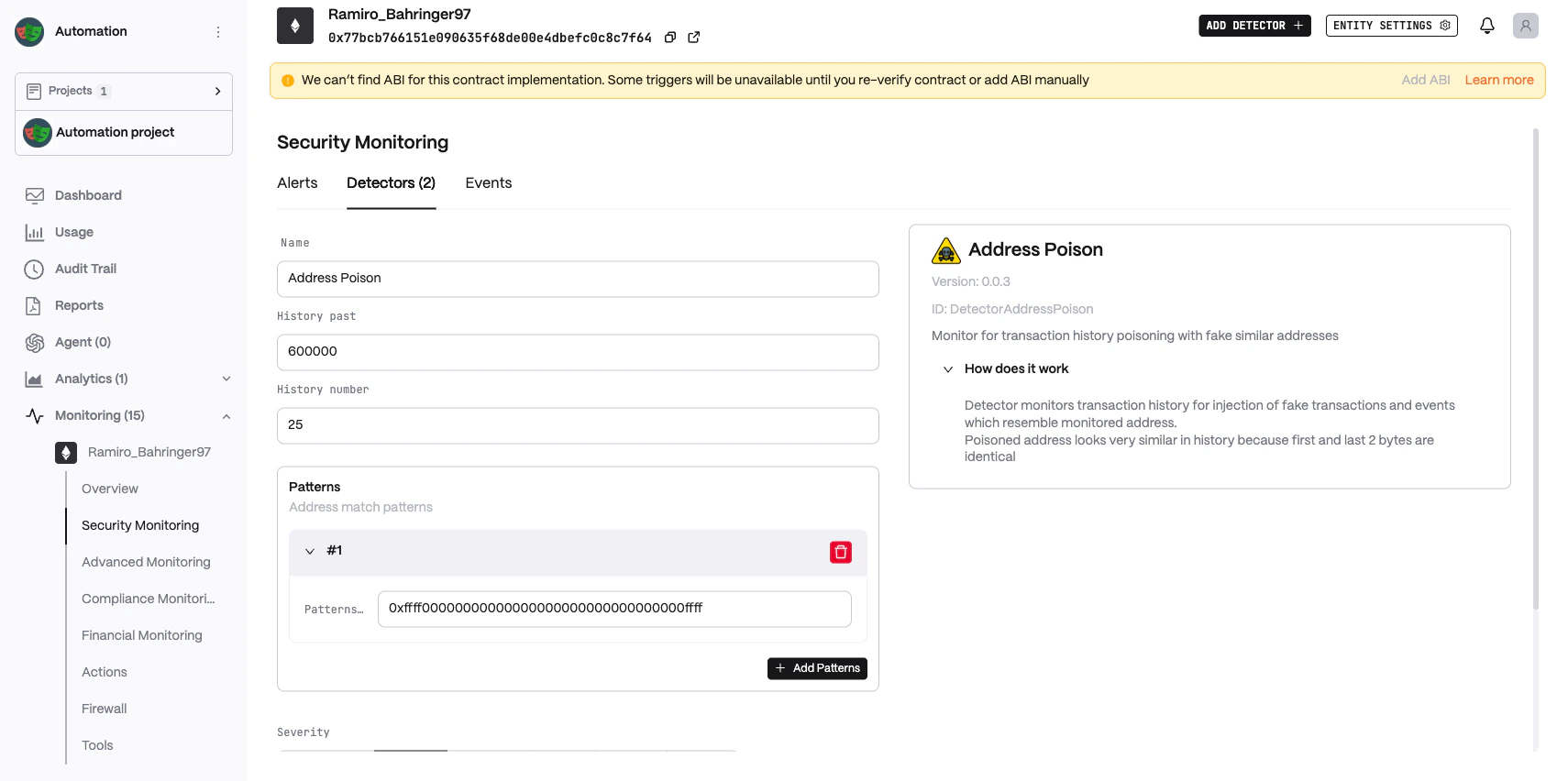Expand the Analytics (1) section
The image size is (1568, 781).
226,379
